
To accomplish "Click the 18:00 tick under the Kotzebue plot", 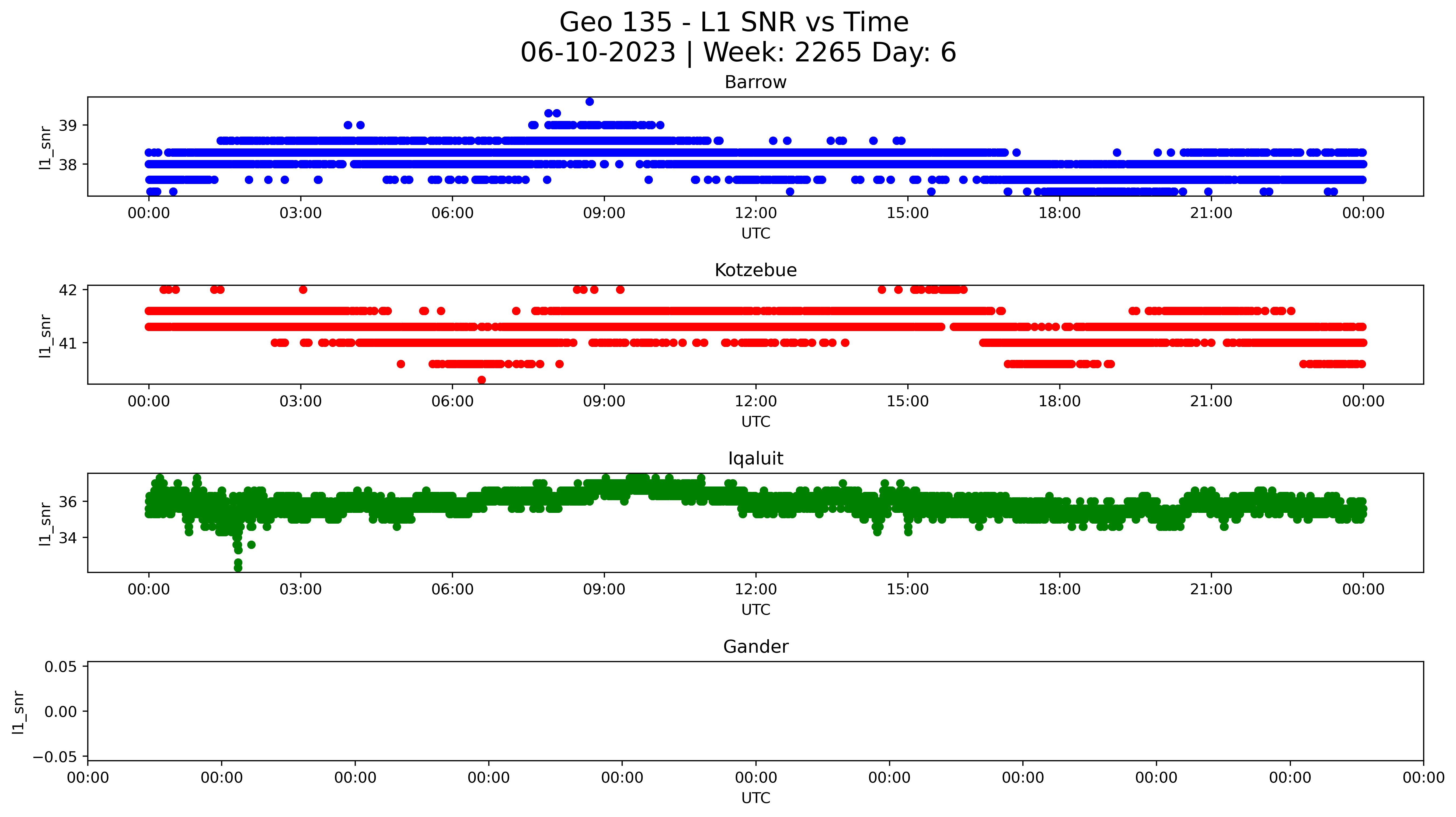I will (x=1059, y=401).
